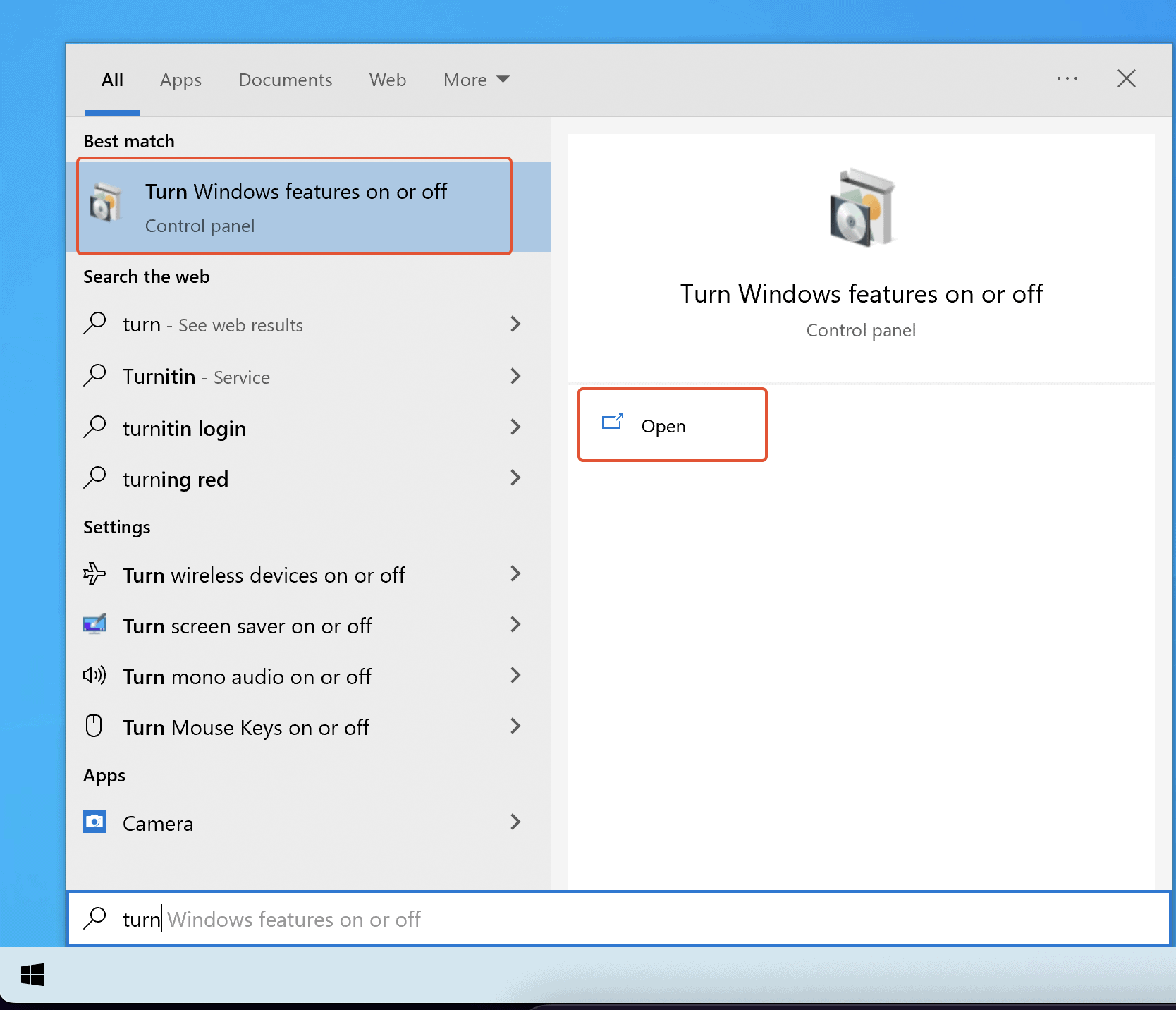Switch to the Documents tab
1176x1010 pixels.
285,80
